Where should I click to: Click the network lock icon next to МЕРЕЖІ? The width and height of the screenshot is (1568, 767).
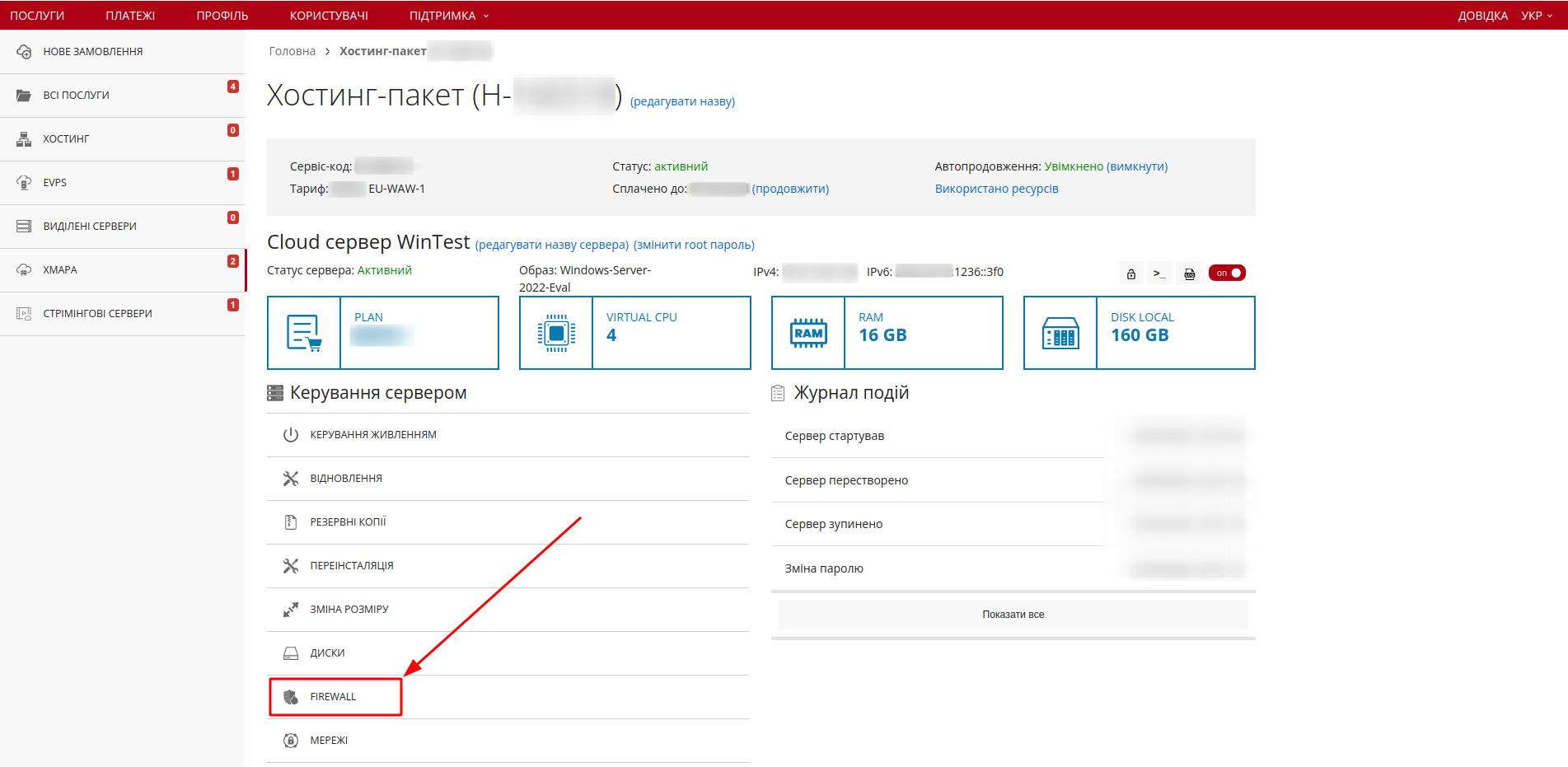coord(291,741)
